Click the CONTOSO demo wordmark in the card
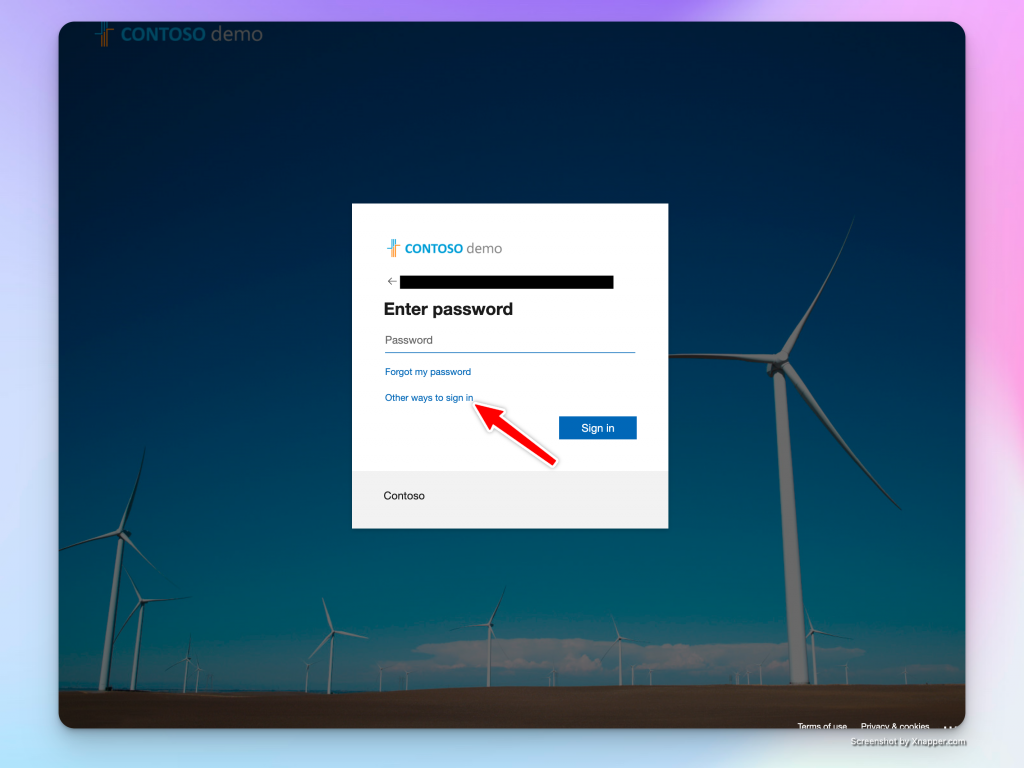The image size is (1024, 768). tap(453, 249)
